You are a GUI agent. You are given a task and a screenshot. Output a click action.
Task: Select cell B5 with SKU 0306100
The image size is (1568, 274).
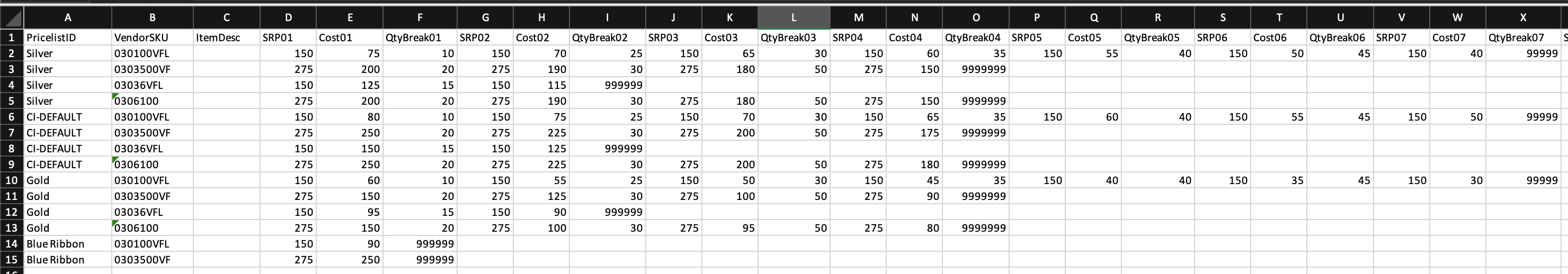pos(152,102)
